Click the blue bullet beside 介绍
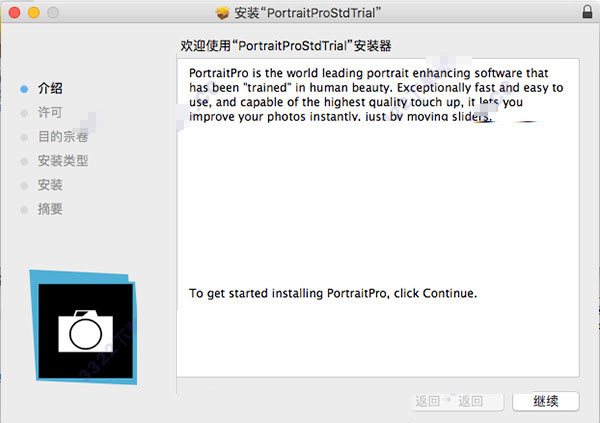Screen dimensions: 600x423 coord(24,89)
